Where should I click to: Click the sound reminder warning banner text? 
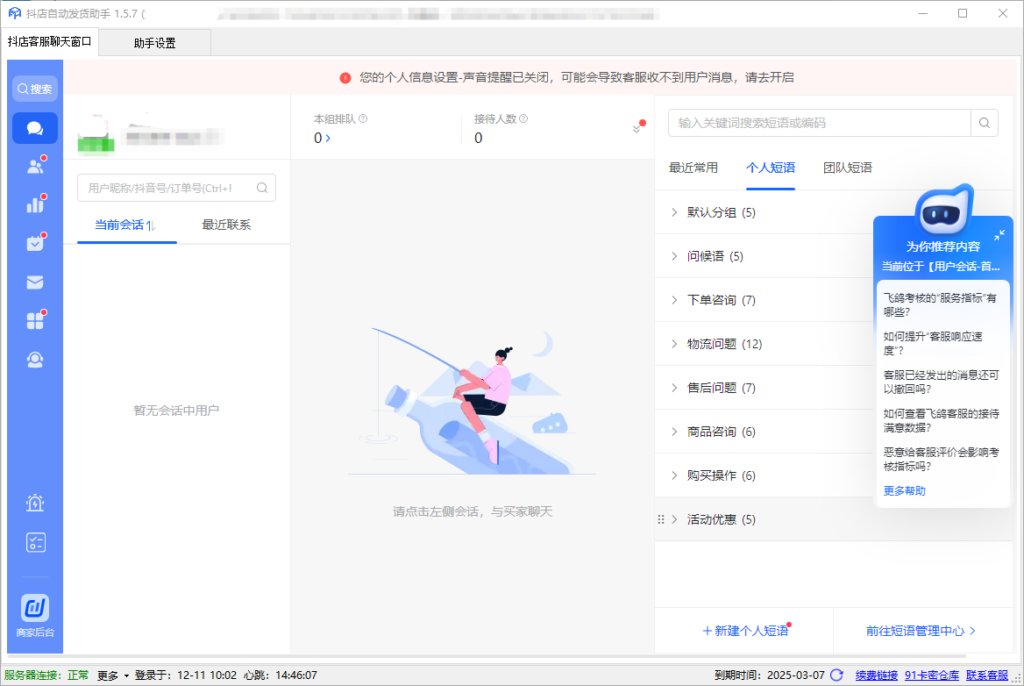[577, 78]
